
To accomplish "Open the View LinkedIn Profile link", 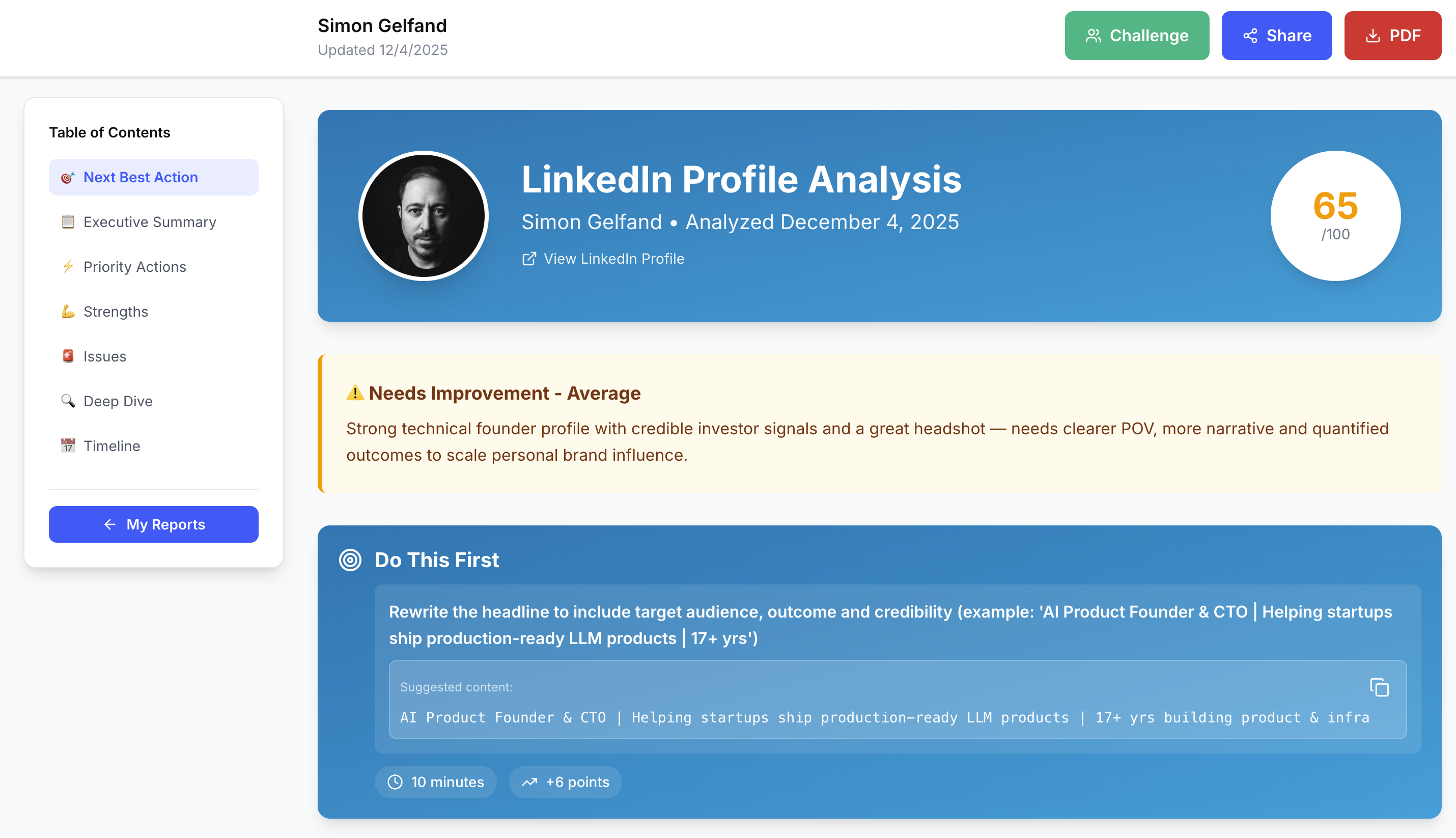I will (613, 259).
